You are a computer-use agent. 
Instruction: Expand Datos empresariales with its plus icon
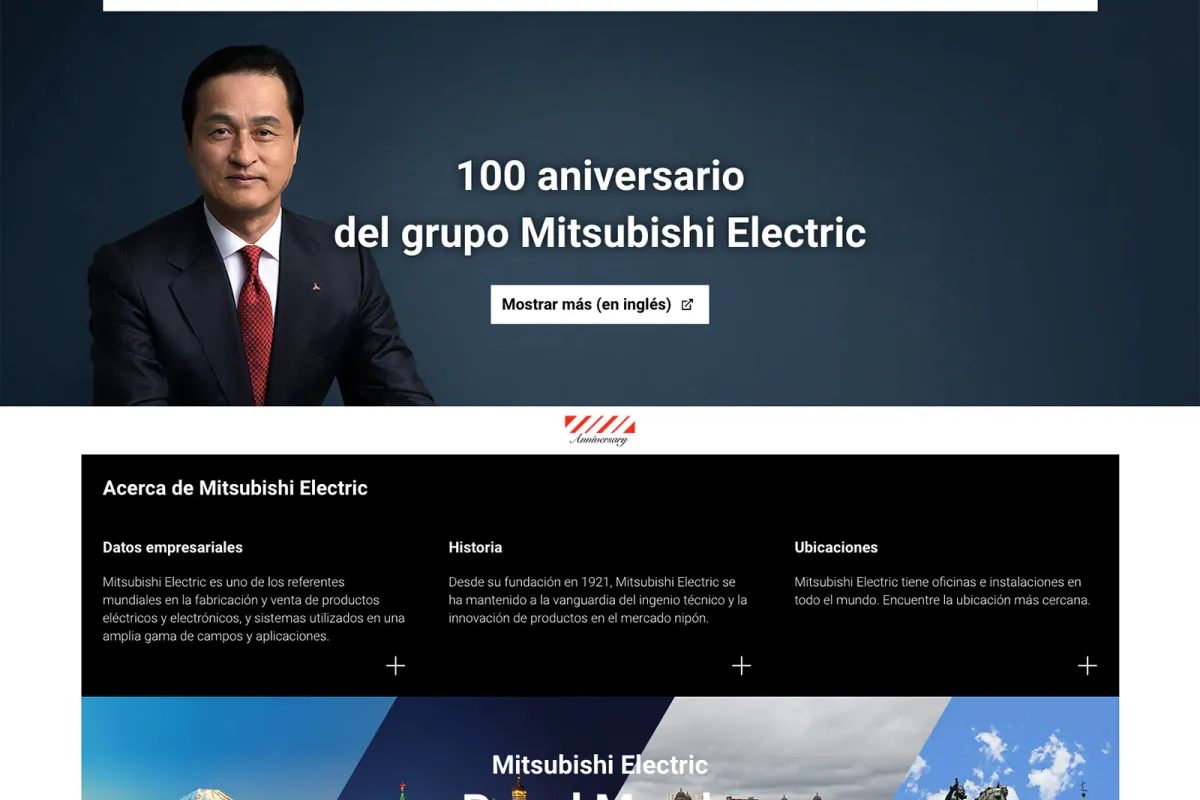coord(396,666)
